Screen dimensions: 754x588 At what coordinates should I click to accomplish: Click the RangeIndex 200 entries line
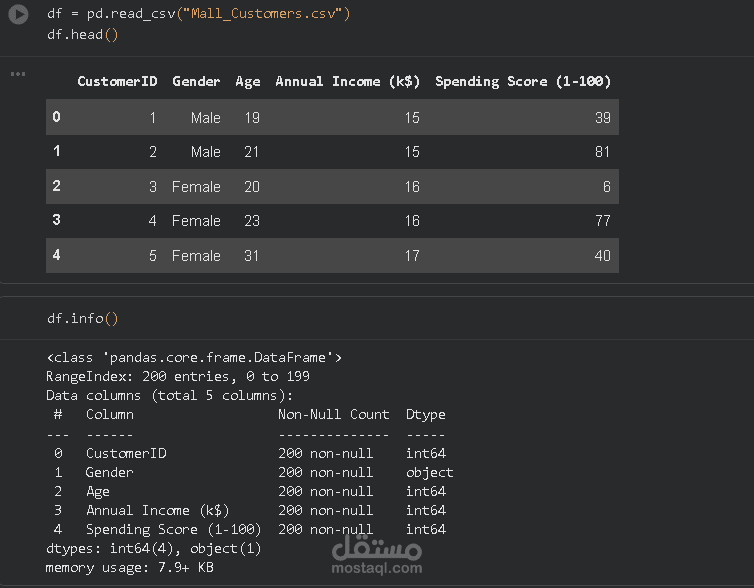click(x=178, y=376)
